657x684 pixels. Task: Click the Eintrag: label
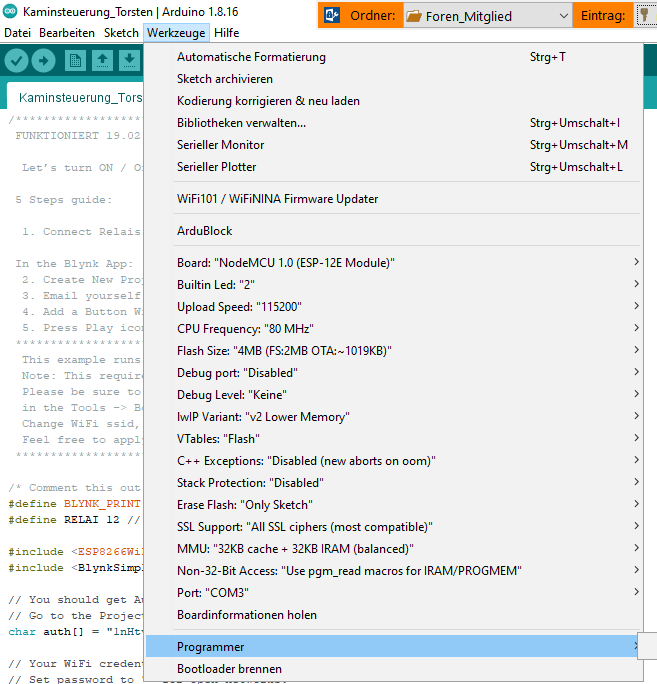[603, 16]
